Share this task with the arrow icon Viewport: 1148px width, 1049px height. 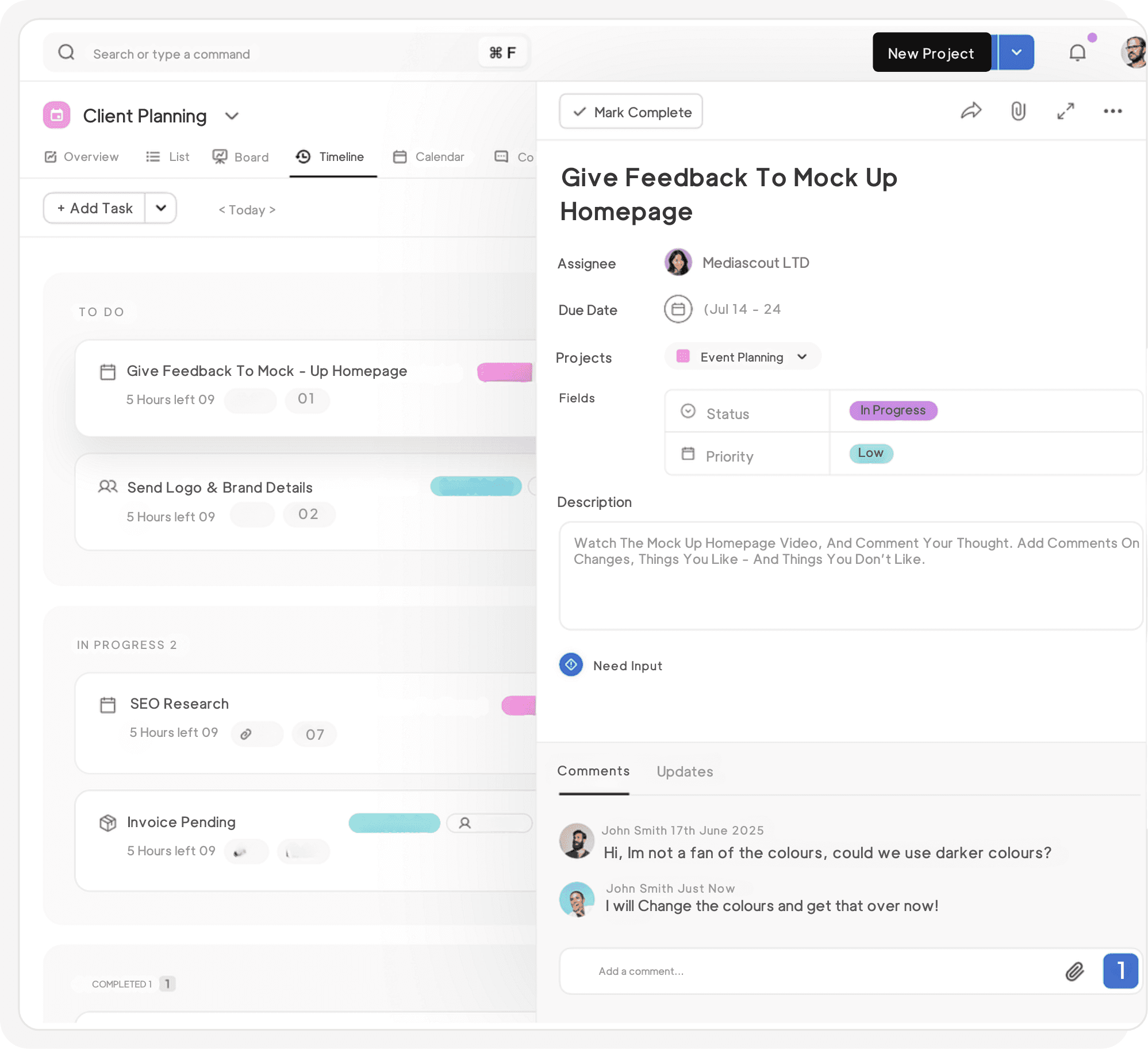tap(971, 111)
